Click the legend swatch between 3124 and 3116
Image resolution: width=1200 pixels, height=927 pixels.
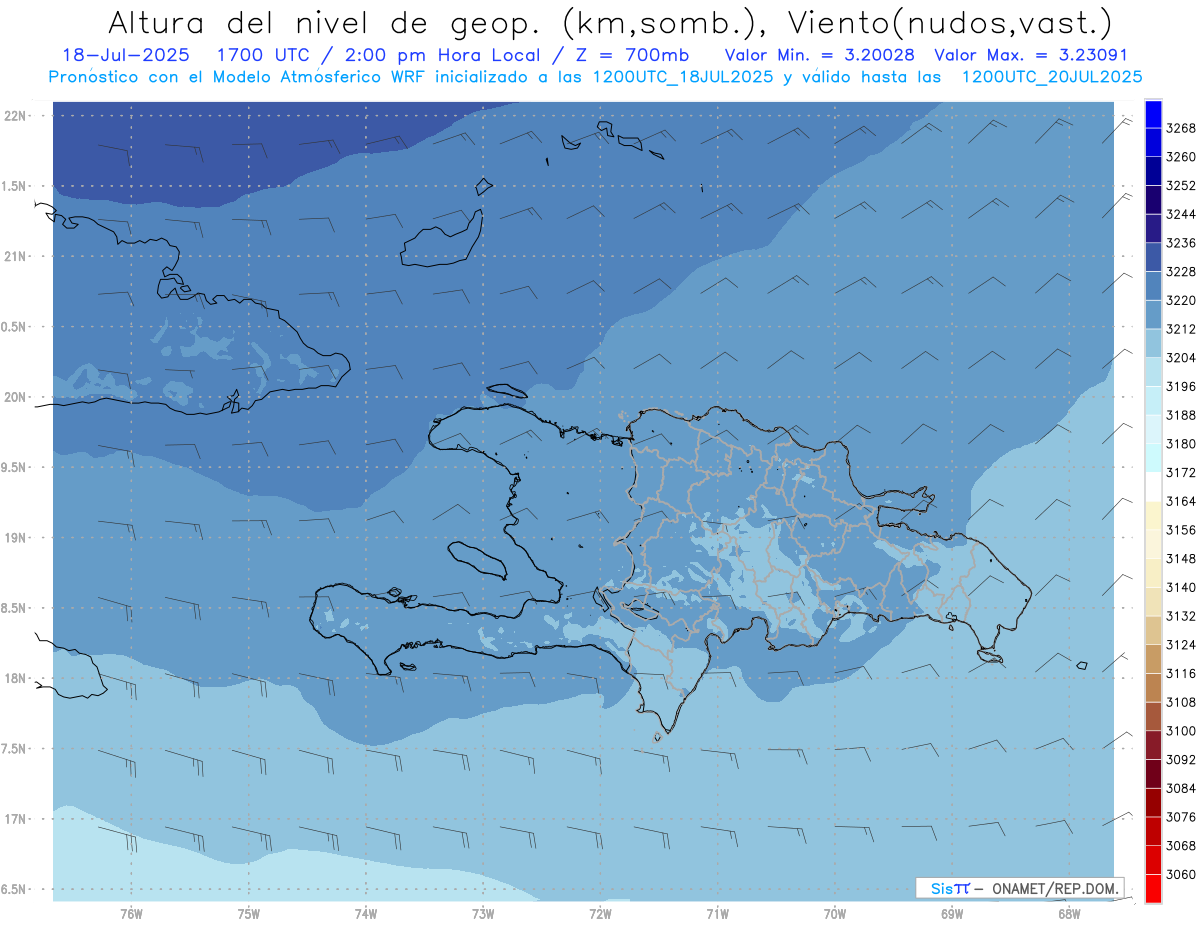coord(1152,659)
